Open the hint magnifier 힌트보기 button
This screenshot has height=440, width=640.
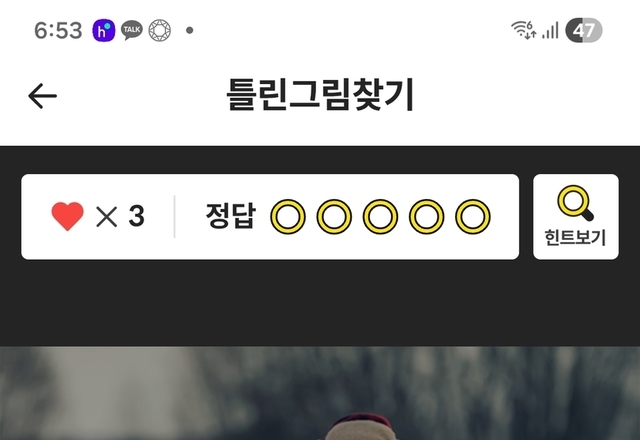[x=576, y=217]
